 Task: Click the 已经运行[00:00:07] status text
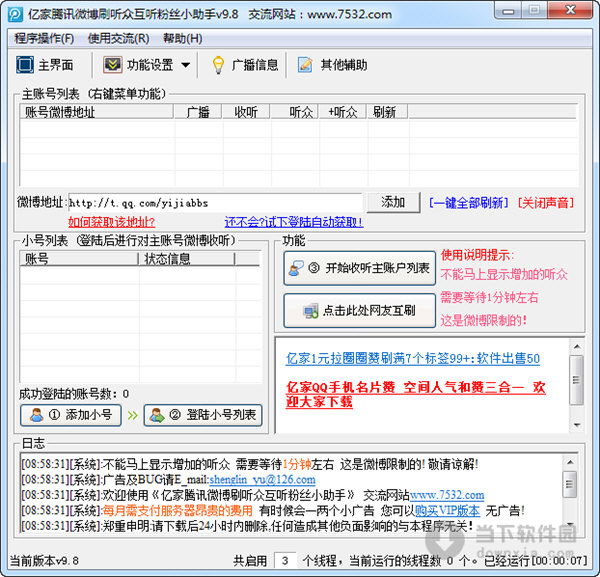point(535,561)
